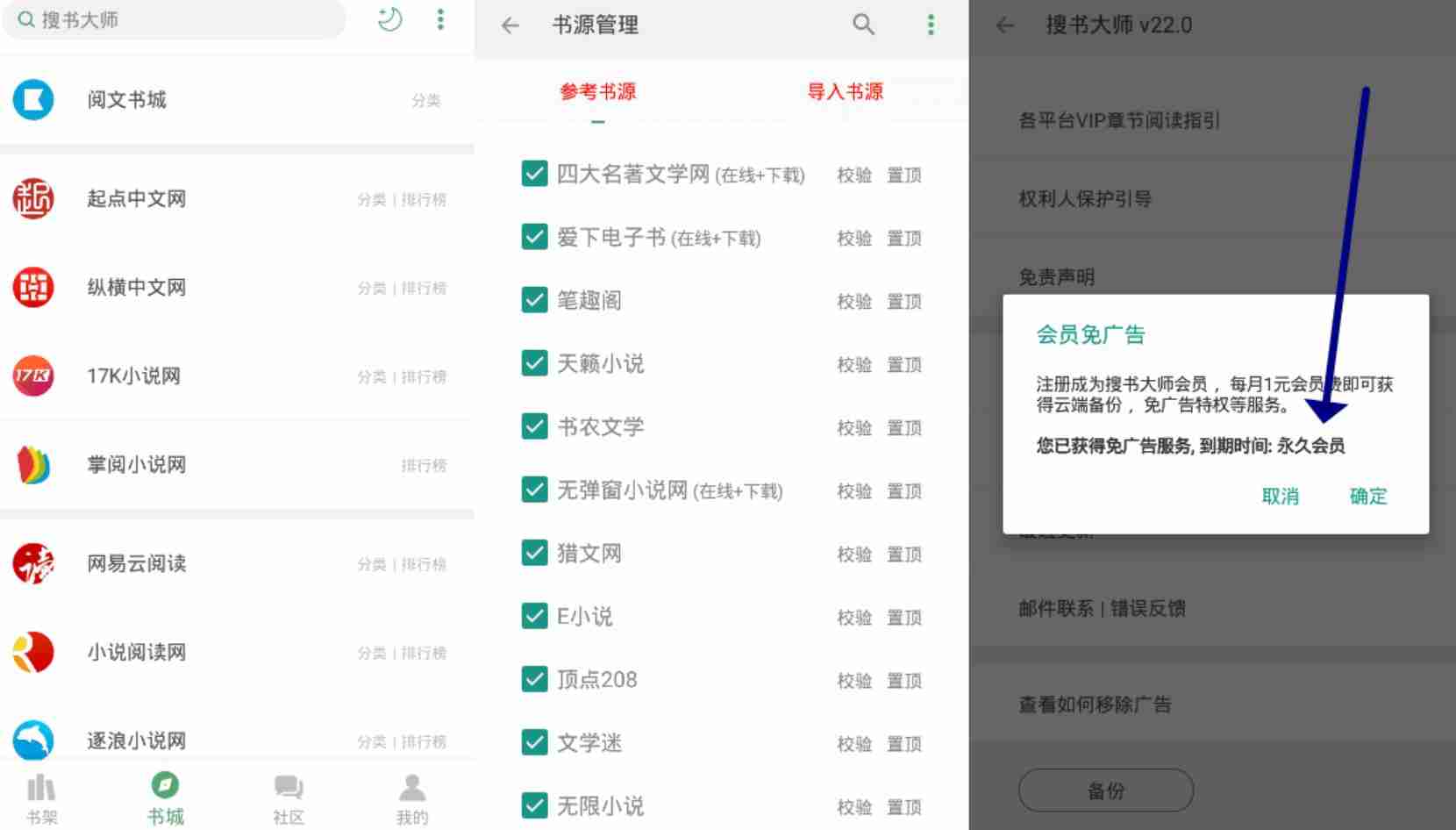Switch to the 书城 bottom tab

pos(165,799)
